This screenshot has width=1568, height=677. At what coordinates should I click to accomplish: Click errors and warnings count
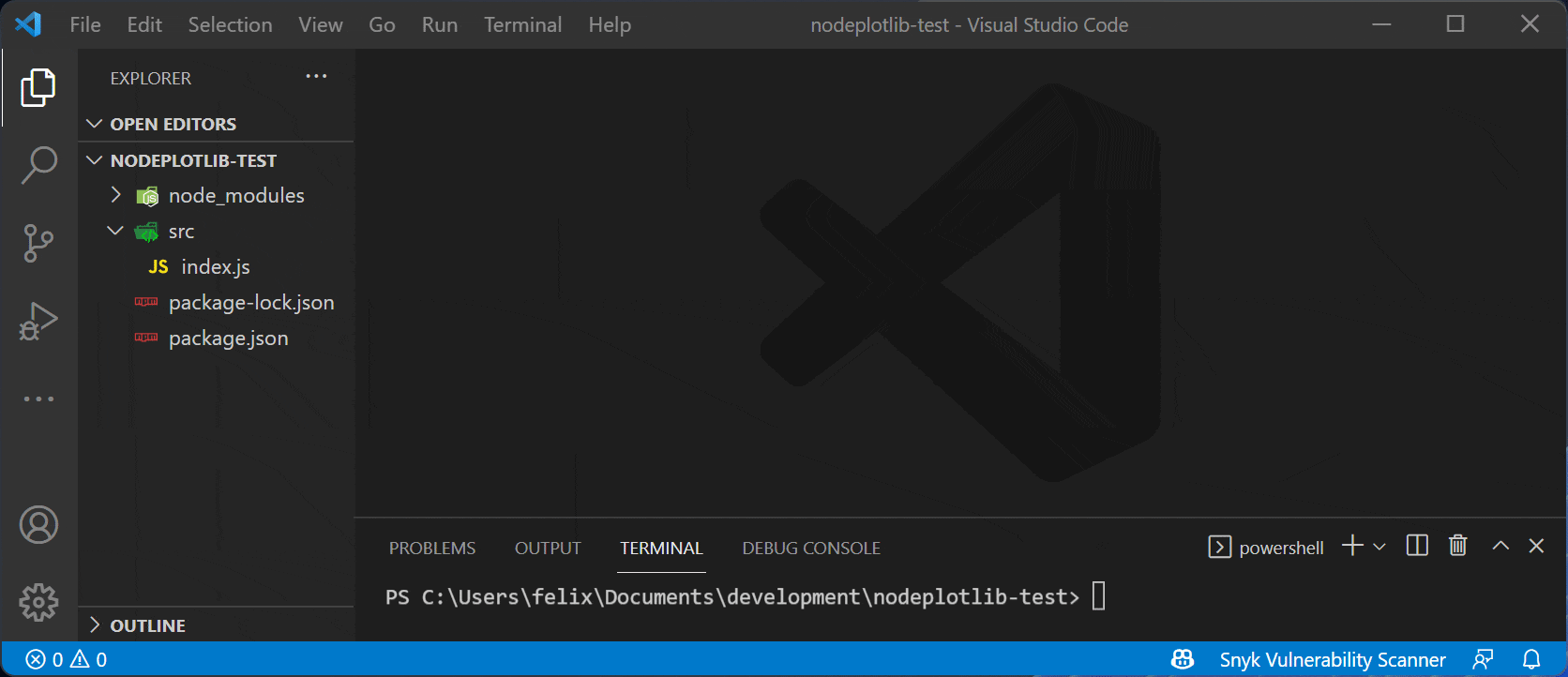[67, 659]
